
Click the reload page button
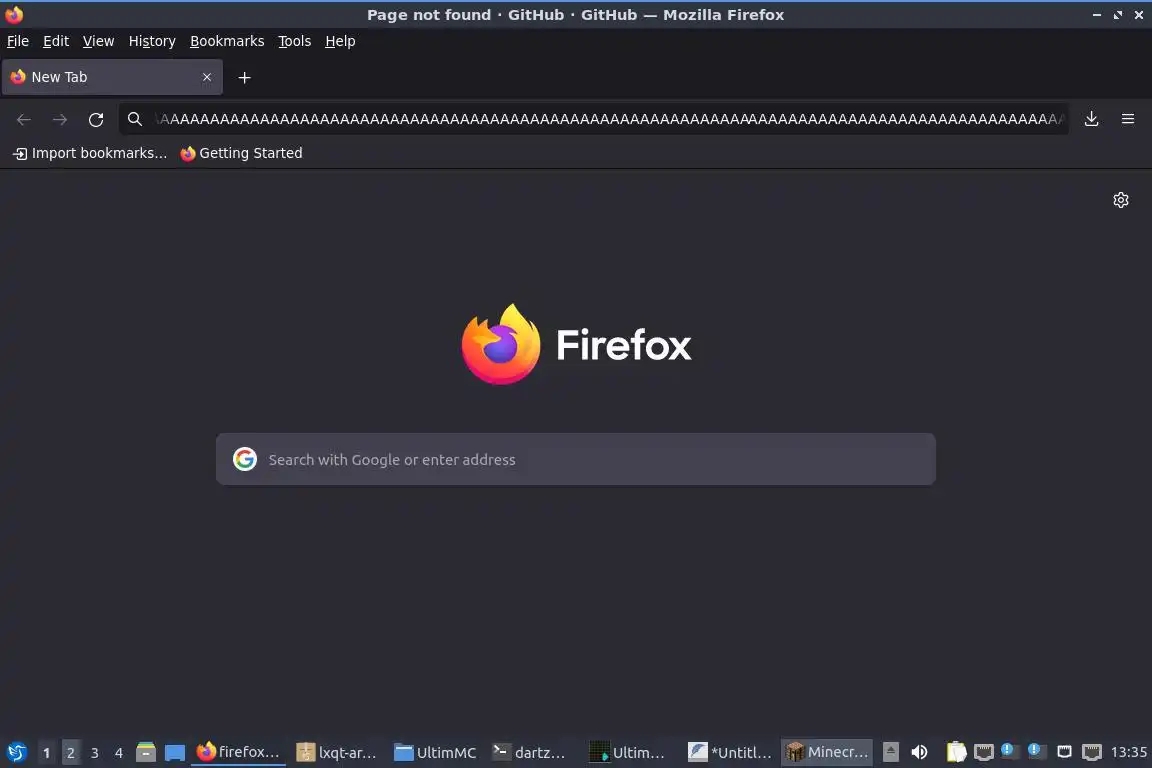[x=96, y=119]
